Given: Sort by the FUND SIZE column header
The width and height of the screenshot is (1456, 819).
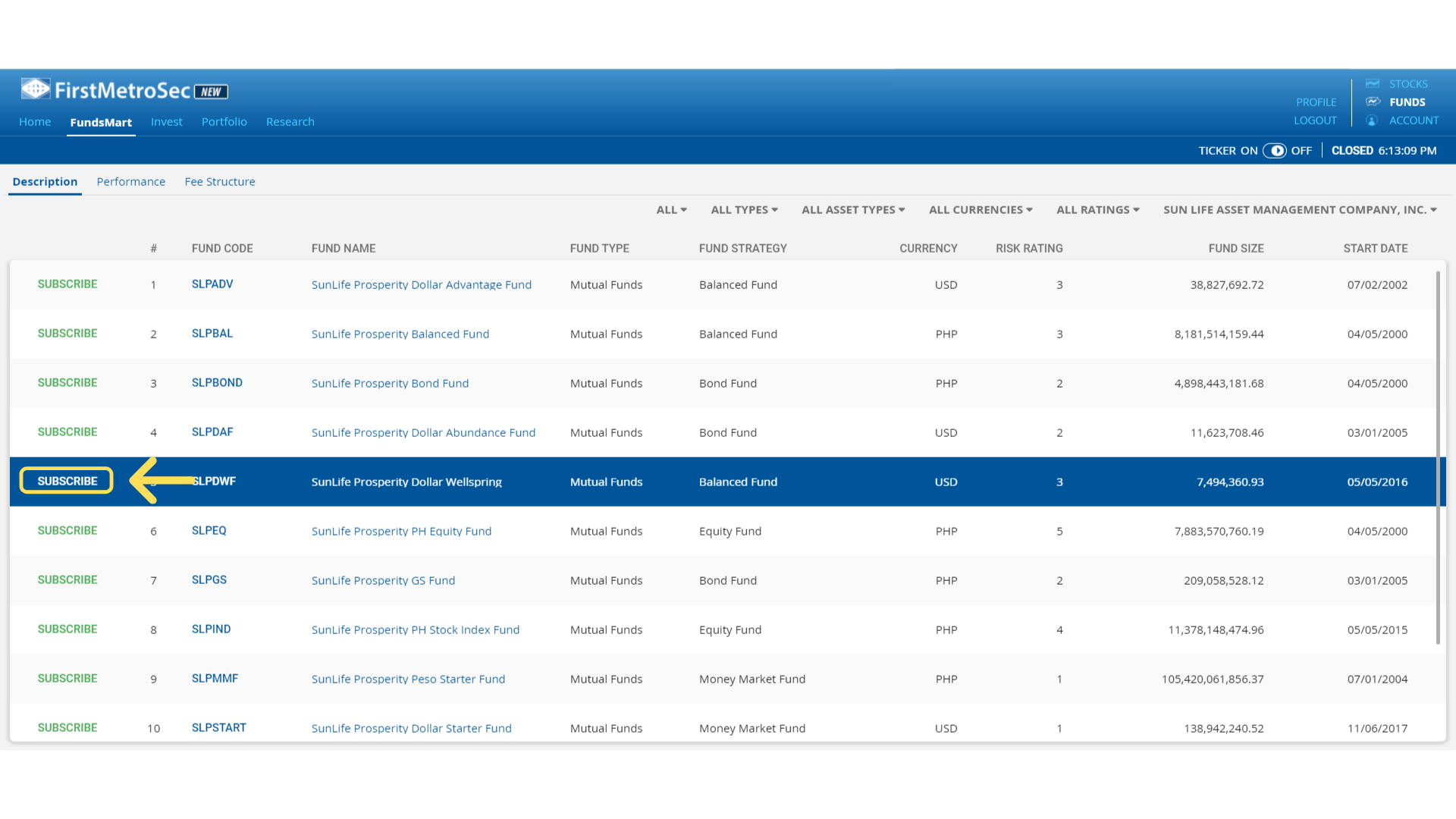Looking at the screenshot, I should click(x=1236, y=249).
